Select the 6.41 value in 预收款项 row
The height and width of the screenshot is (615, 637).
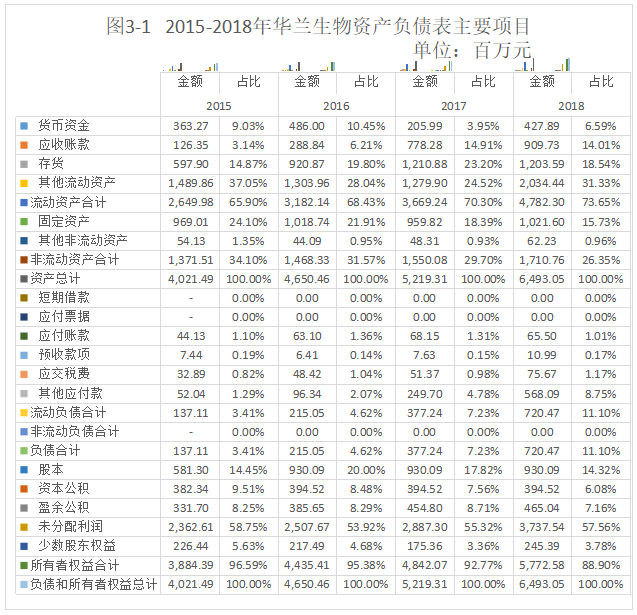point(307,355)
